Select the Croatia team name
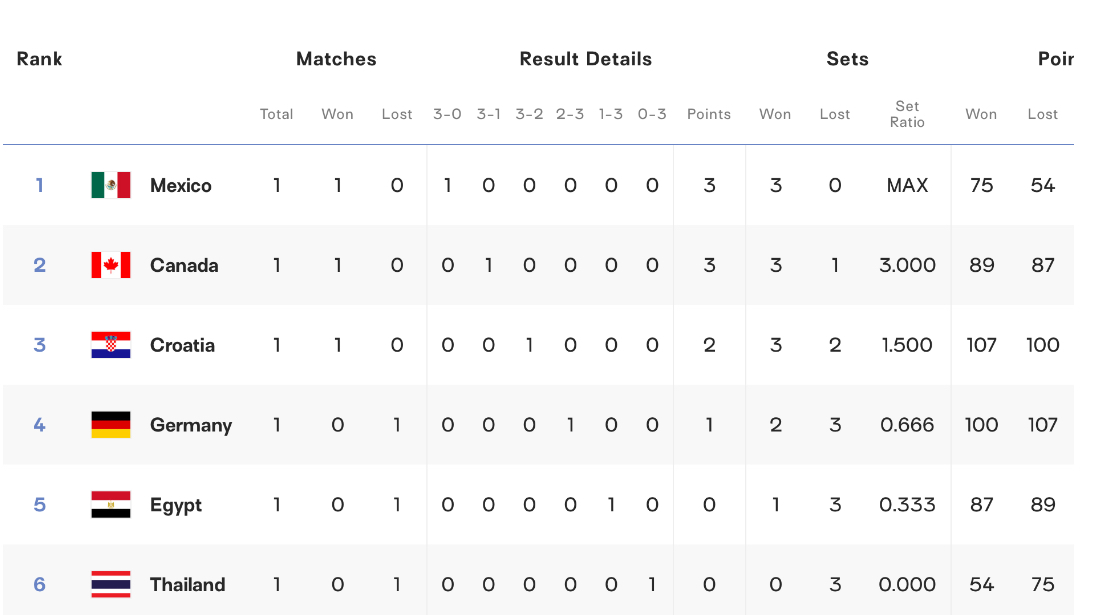Screen dimensions: 1111x615 click(182, 345)
